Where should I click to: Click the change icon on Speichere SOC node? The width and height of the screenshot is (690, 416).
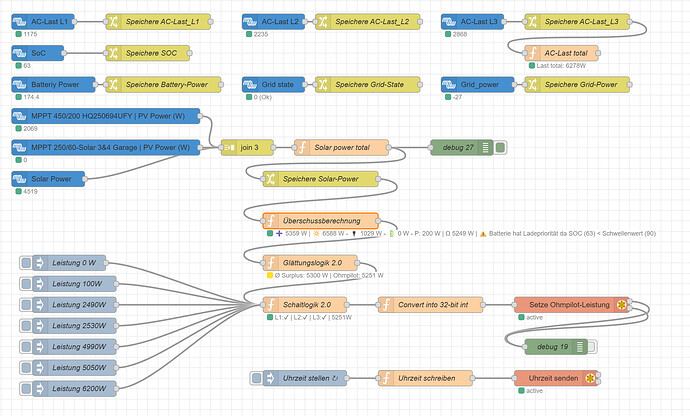tap(114, 53)
